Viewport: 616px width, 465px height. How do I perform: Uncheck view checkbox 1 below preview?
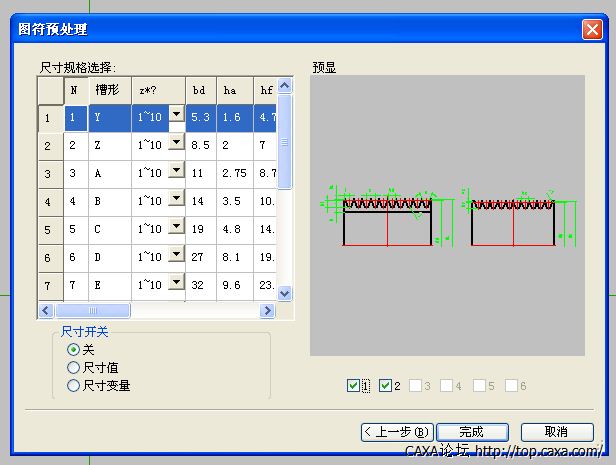coord(353,386)
